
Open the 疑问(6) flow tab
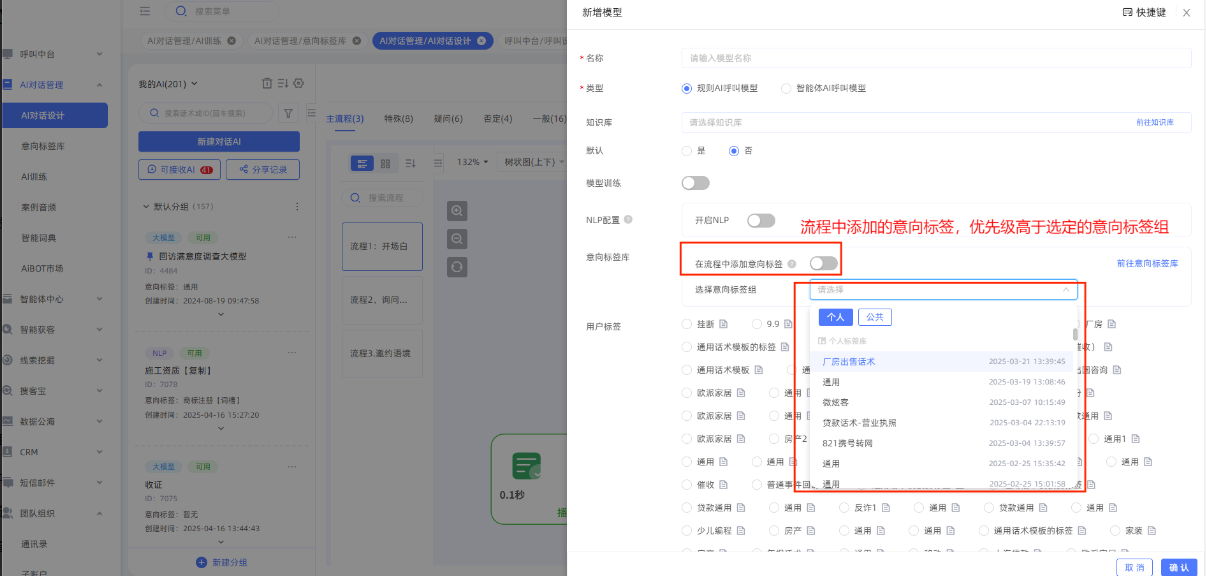448,119
